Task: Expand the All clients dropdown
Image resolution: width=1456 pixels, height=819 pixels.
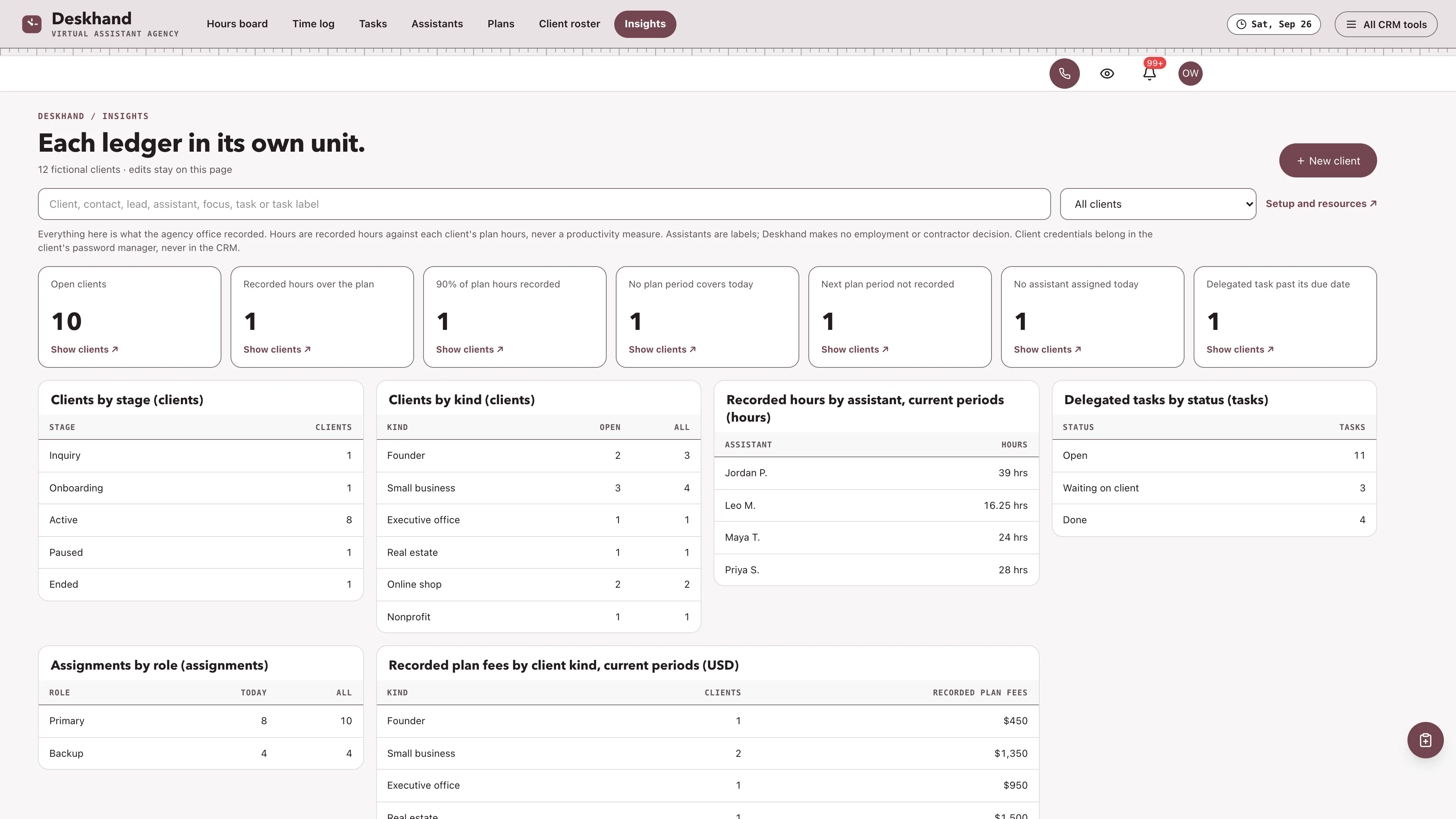Action: tap(1158, 204)
